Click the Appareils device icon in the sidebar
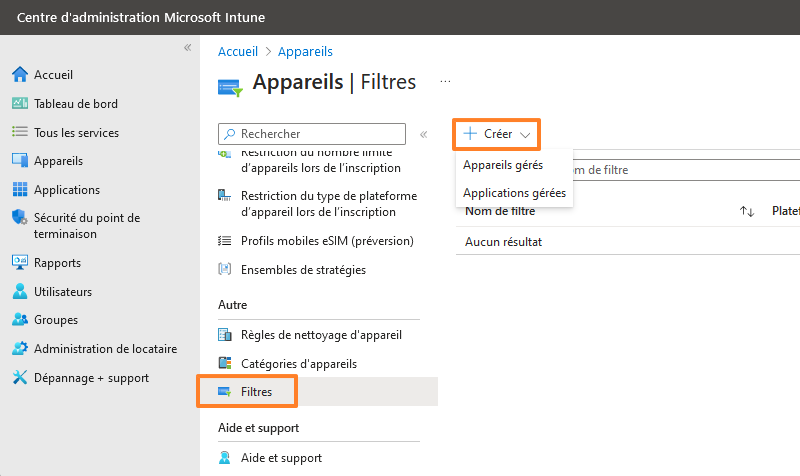Viewport: 800px width, 476px height. 20,161
